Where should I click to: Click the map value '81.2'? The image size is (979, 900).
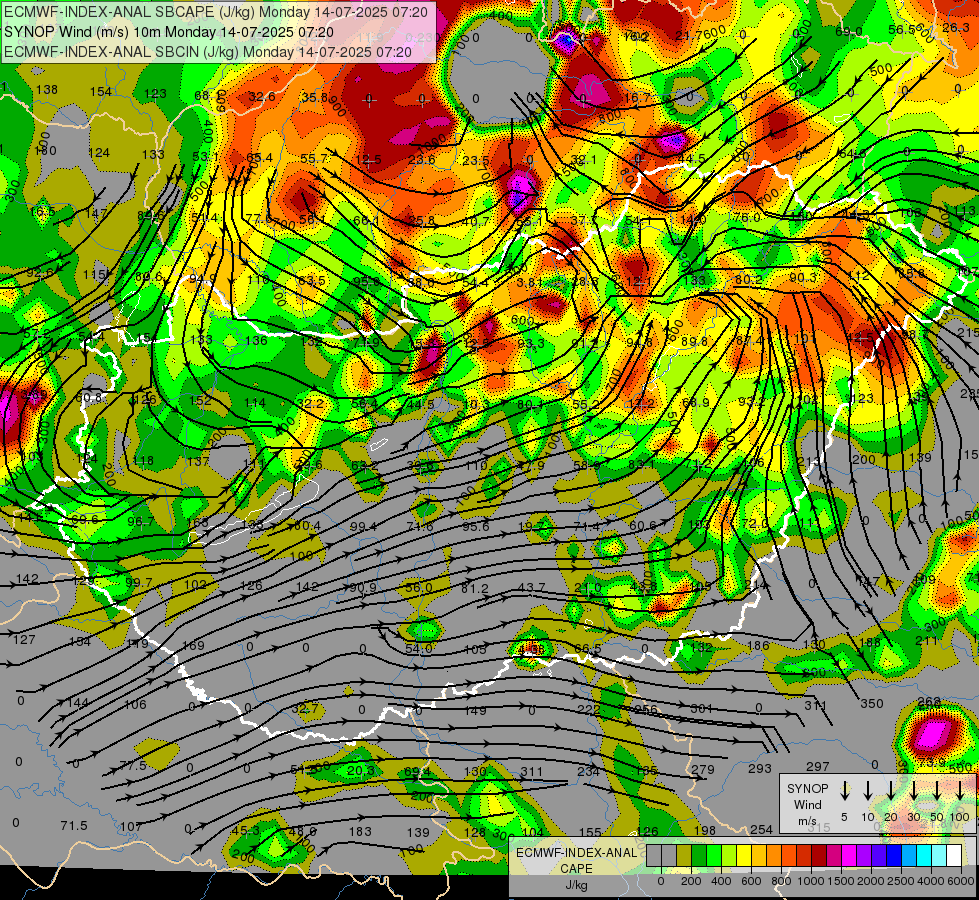(475, 588)
